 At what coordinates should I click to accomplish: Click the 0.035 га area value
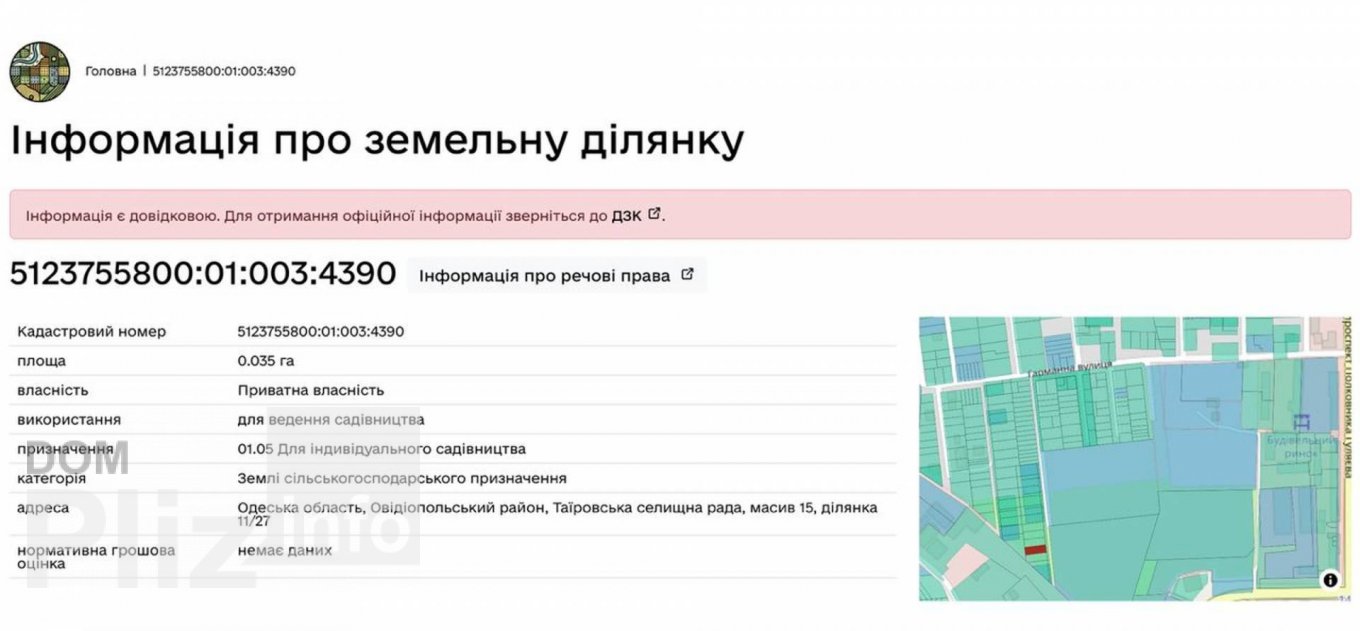point(266,361)
